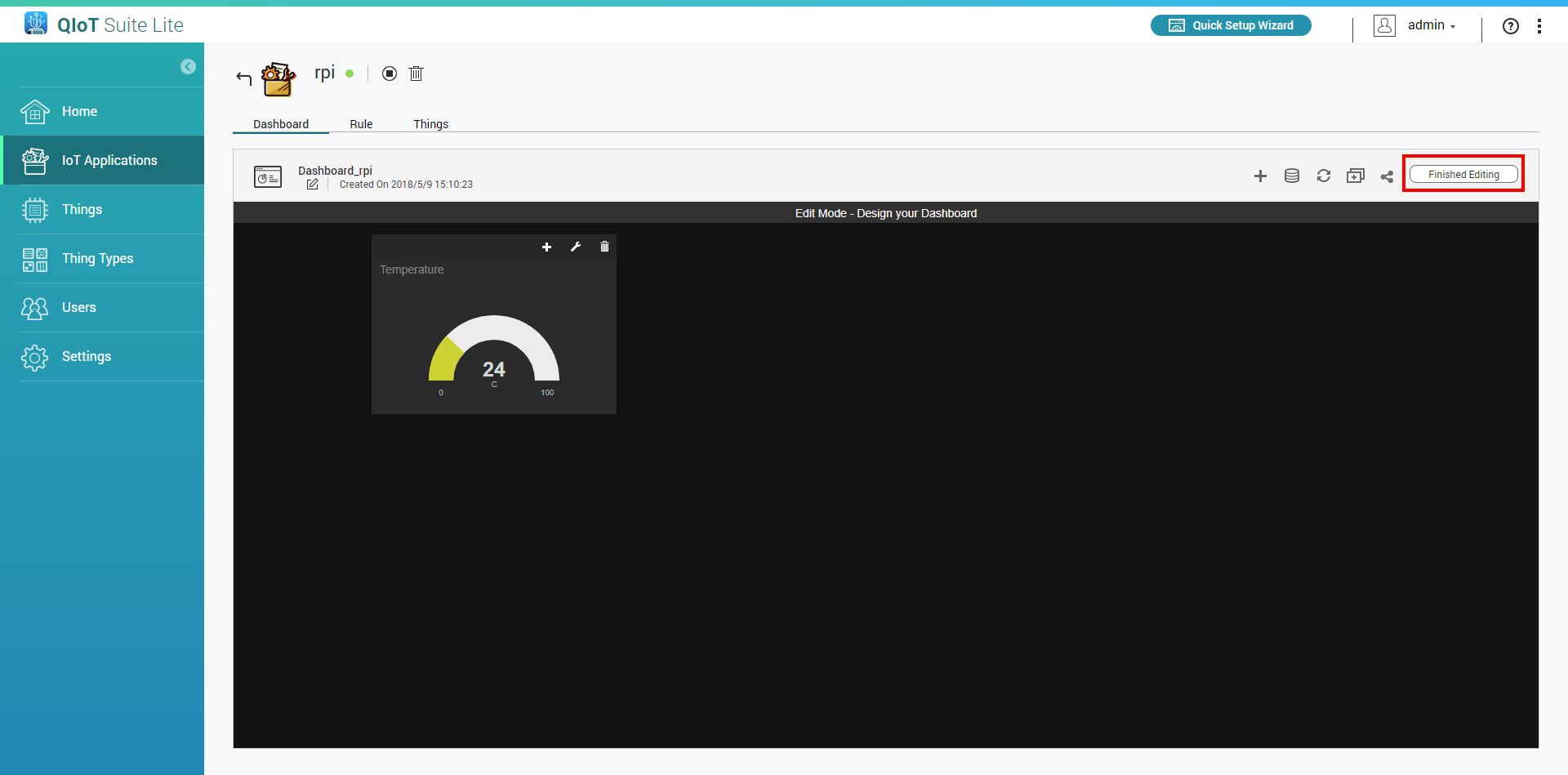The image size is (1568, 775).
Task: Delete the rpi application with trash icon
Action: [416, 74]
